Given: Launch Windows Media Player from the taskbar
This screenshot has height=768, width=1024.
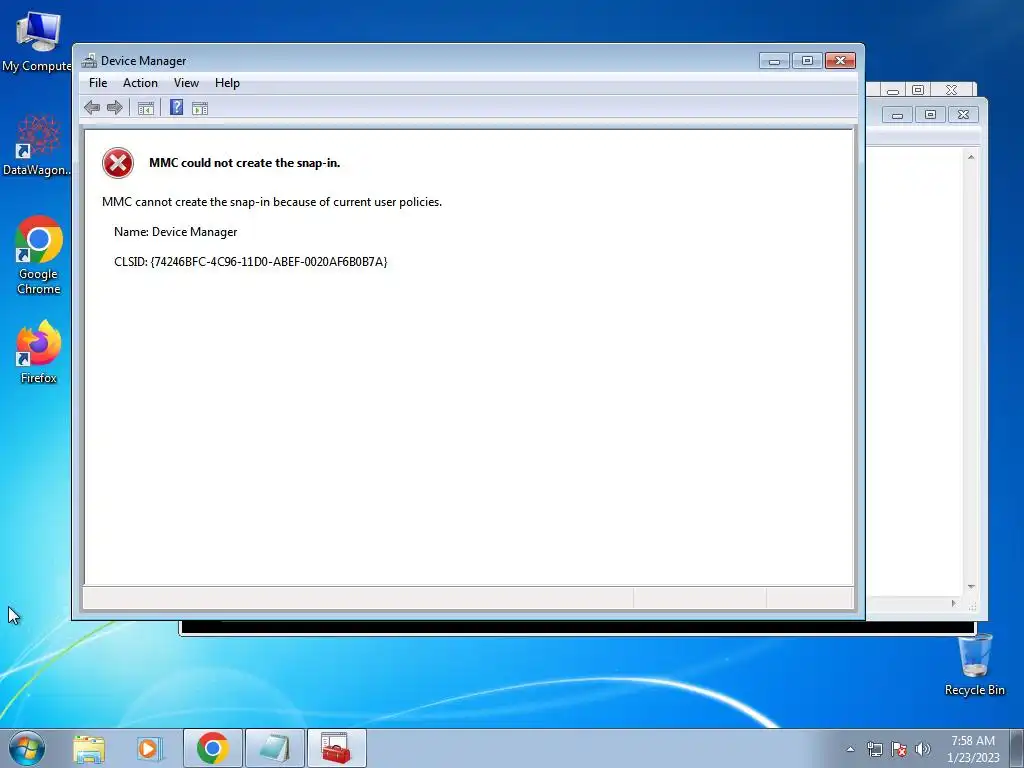Looking at the screenshot, I should click(150, 748).
